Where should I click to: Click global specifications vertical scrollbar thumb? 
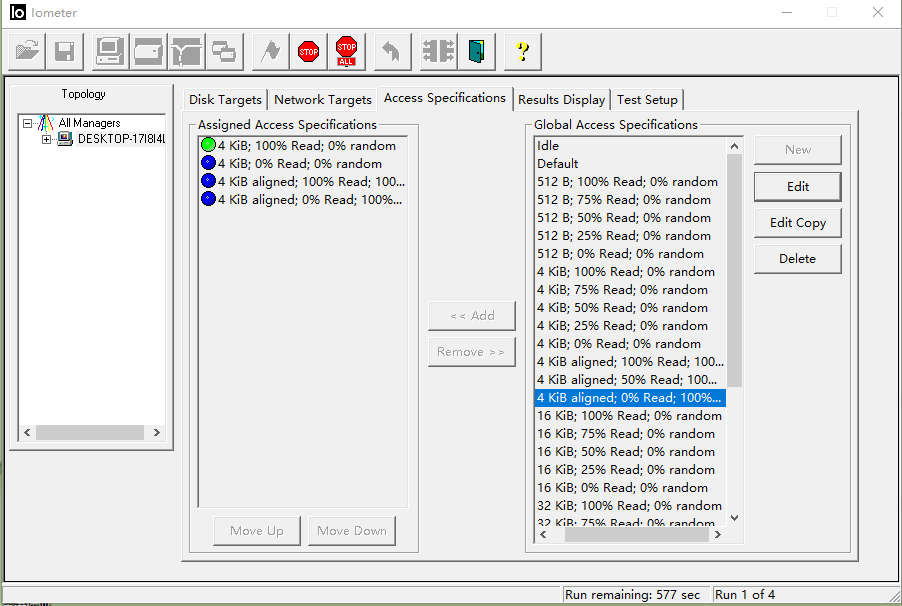[x=734, y=270]
